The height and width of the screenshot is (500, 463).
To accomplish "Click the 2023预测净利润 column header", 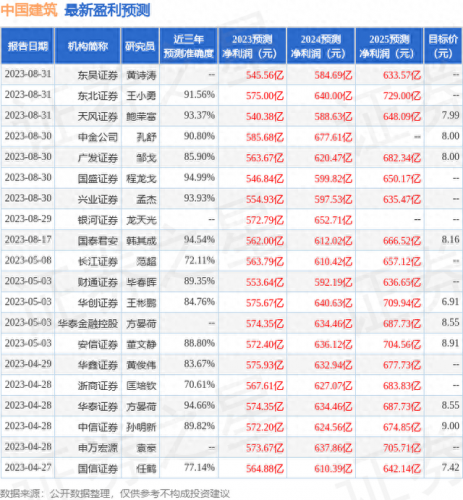I will (x=252, y=46).
